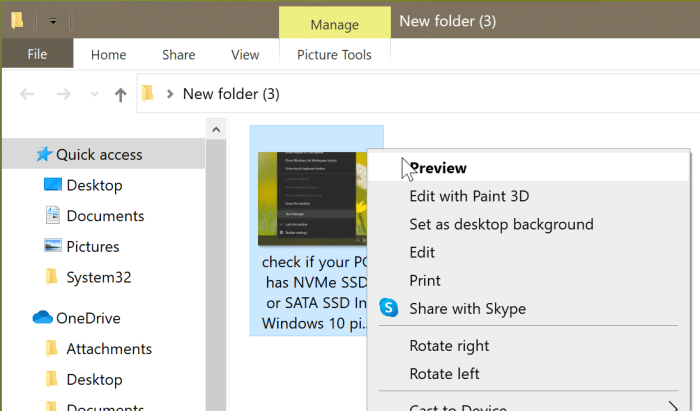Click the Quick access star icon

tap(44, 154)
